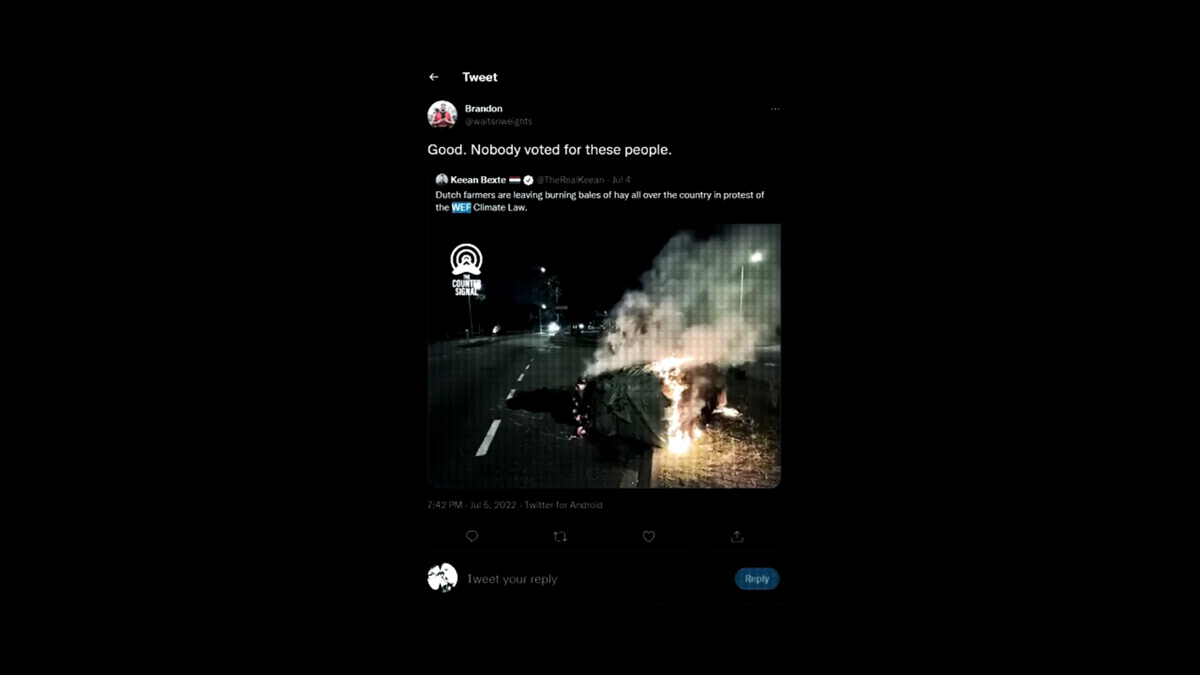This screenshot has height=675, width=1200.
Task: Open the share tweet icon
Action: click(x=737, y=537)
